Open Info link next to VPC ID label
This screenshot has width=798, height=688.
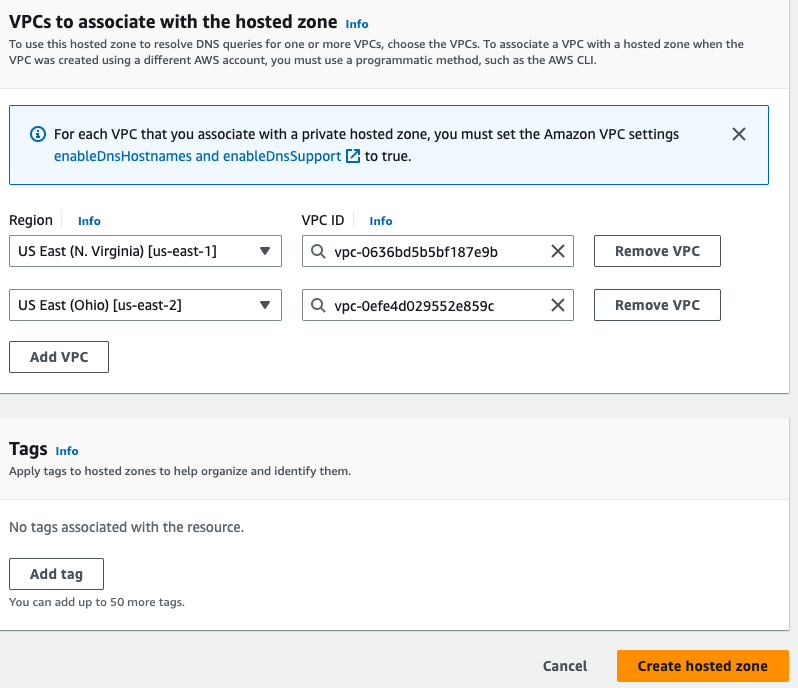coord(381,221)
